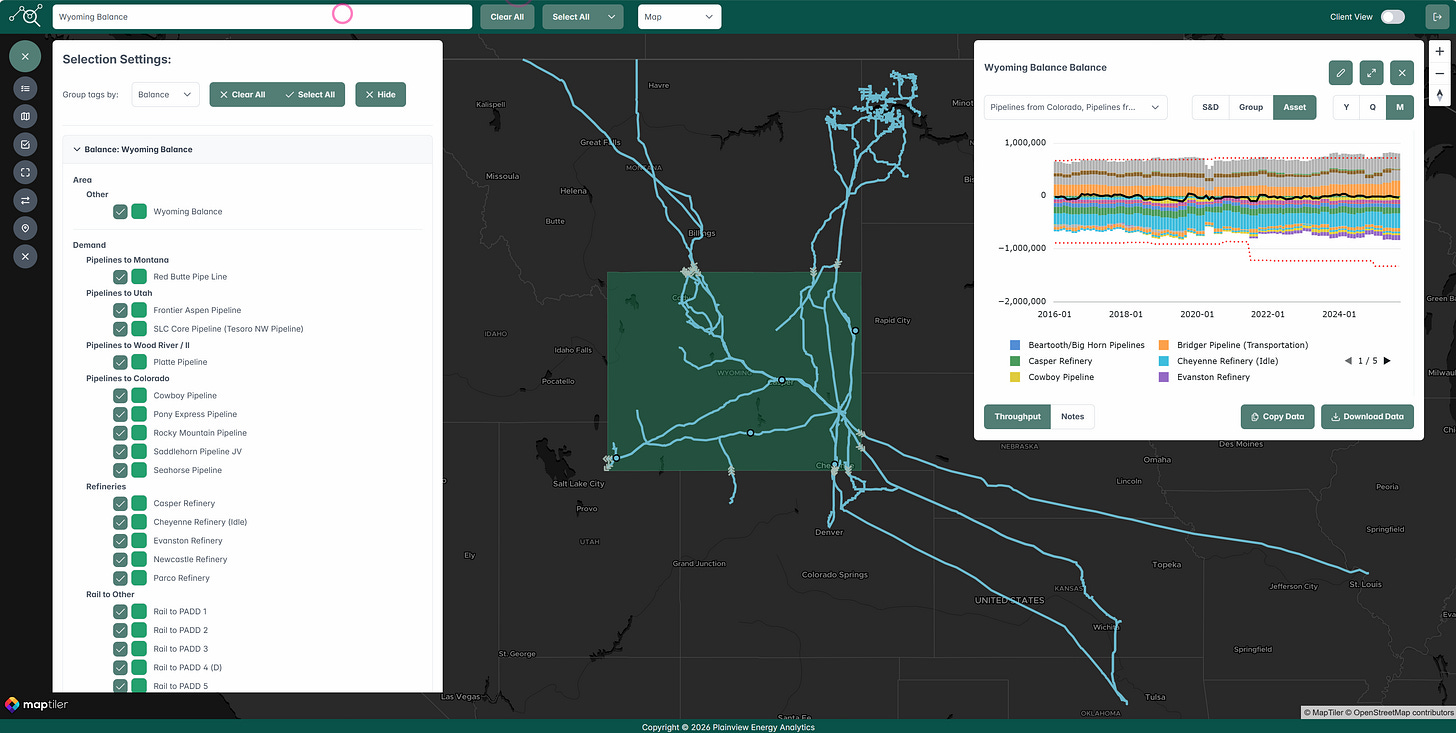Open the Map view dropdown
The height and width of the screenshot is (733, 1456).
pyautogui.click(x=679, y=17)
